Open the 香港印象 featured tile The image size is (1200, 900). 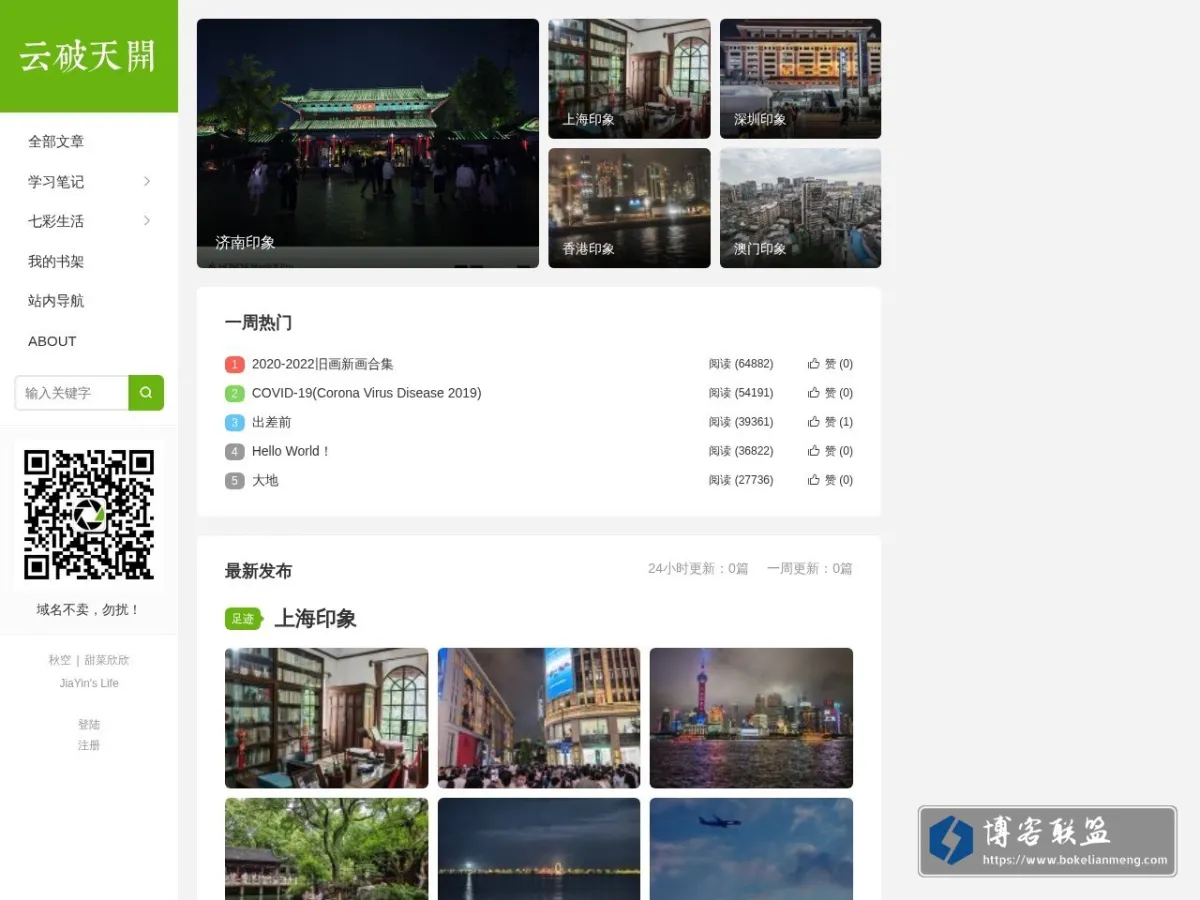point(629,208)
